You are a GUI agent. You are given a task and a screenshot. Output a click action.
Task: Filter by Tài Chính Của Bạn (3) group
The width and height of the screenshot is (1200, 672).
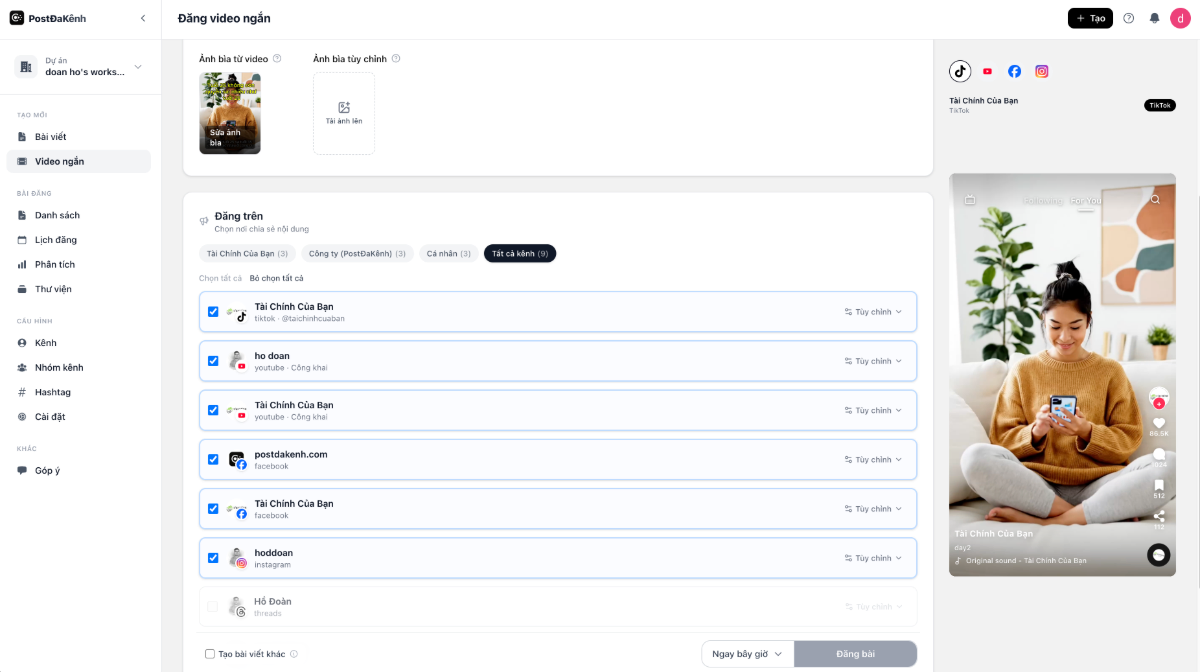[x=248, y=254]
